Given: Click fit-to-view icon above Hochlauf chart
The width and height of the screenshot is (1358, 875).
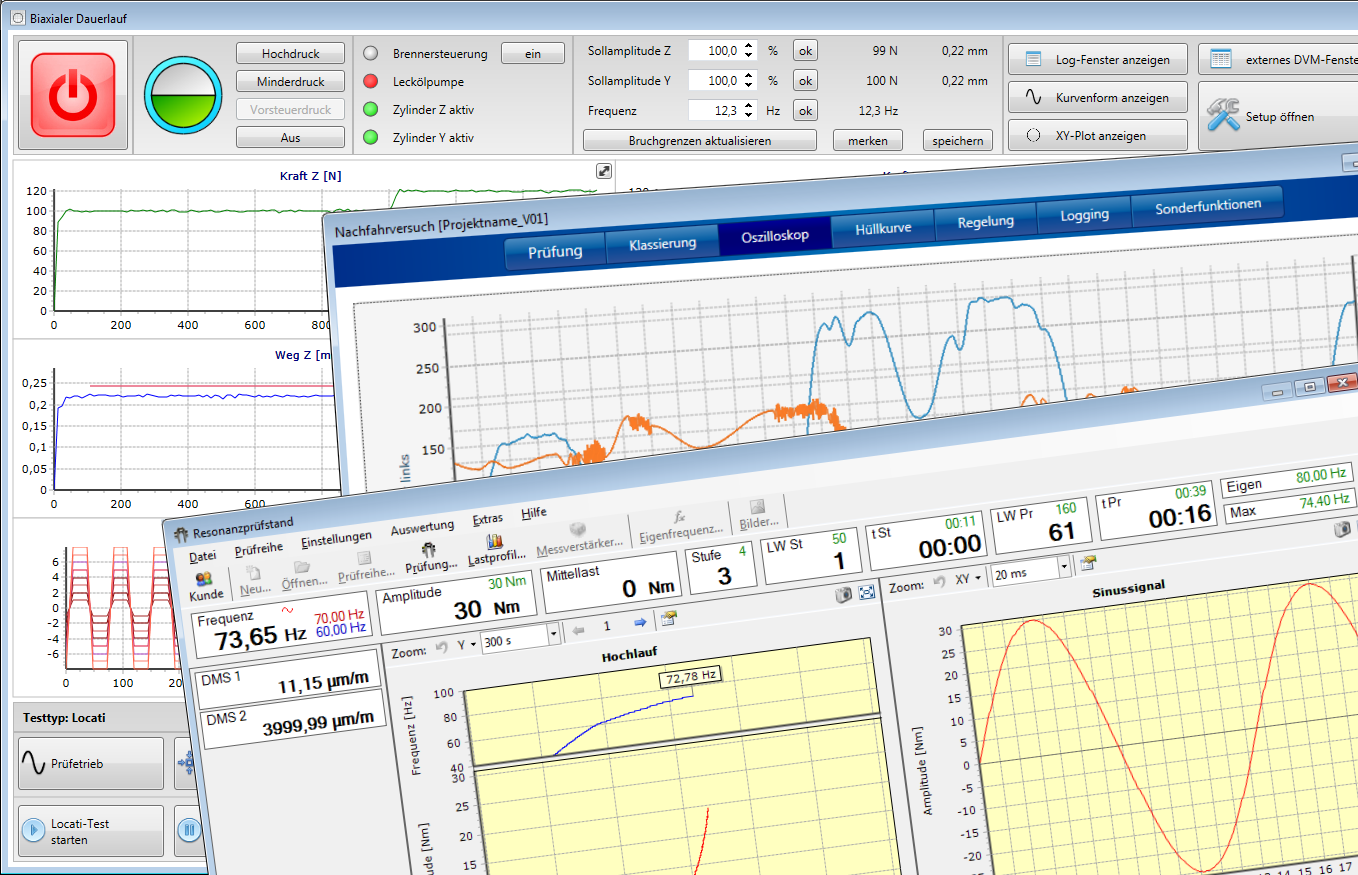Looking at the screenshot, I should tap(866, 593).
